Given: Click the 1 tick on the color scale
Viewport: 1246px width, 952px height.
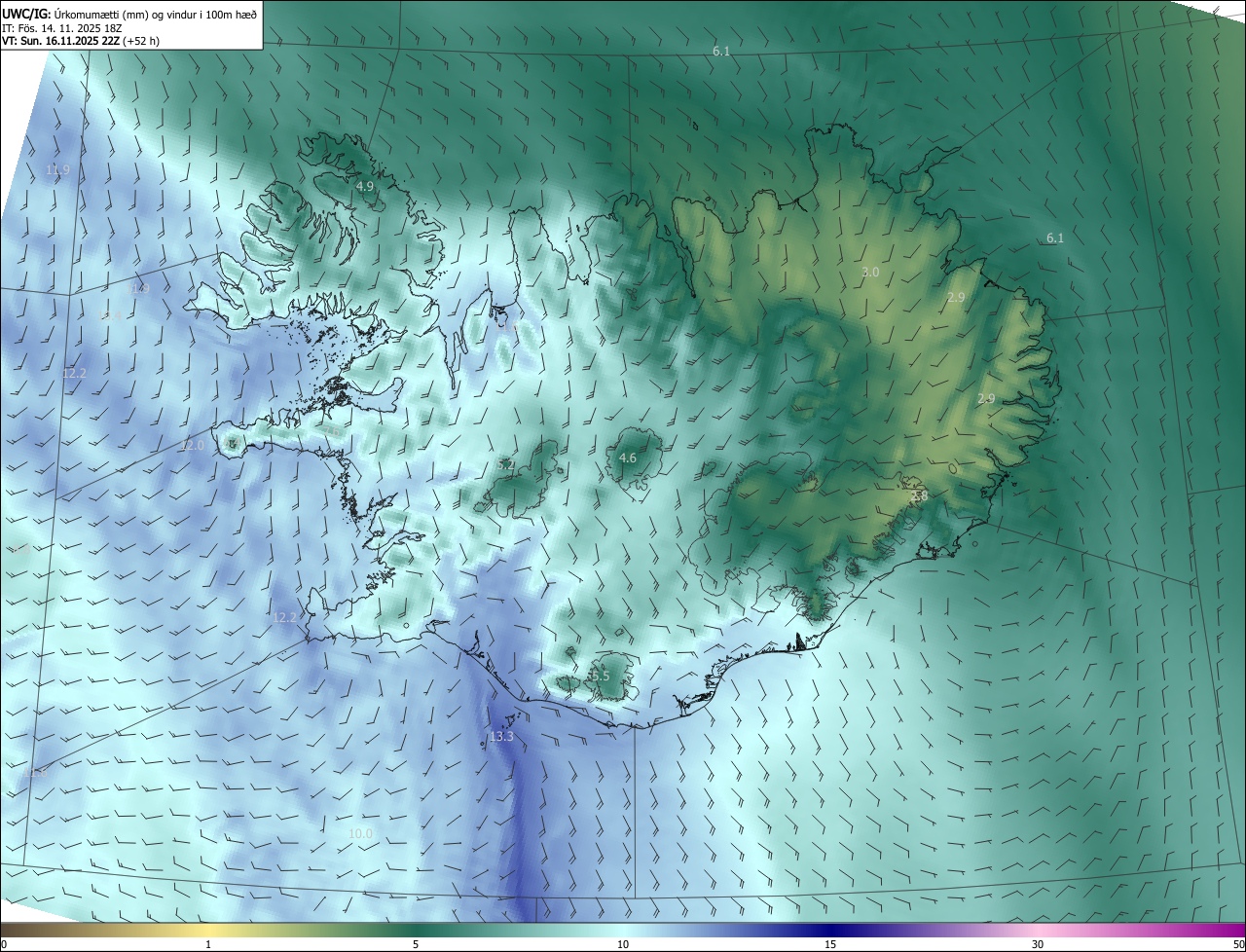Looking at the screenshot, I should click(x=208, y=945).
